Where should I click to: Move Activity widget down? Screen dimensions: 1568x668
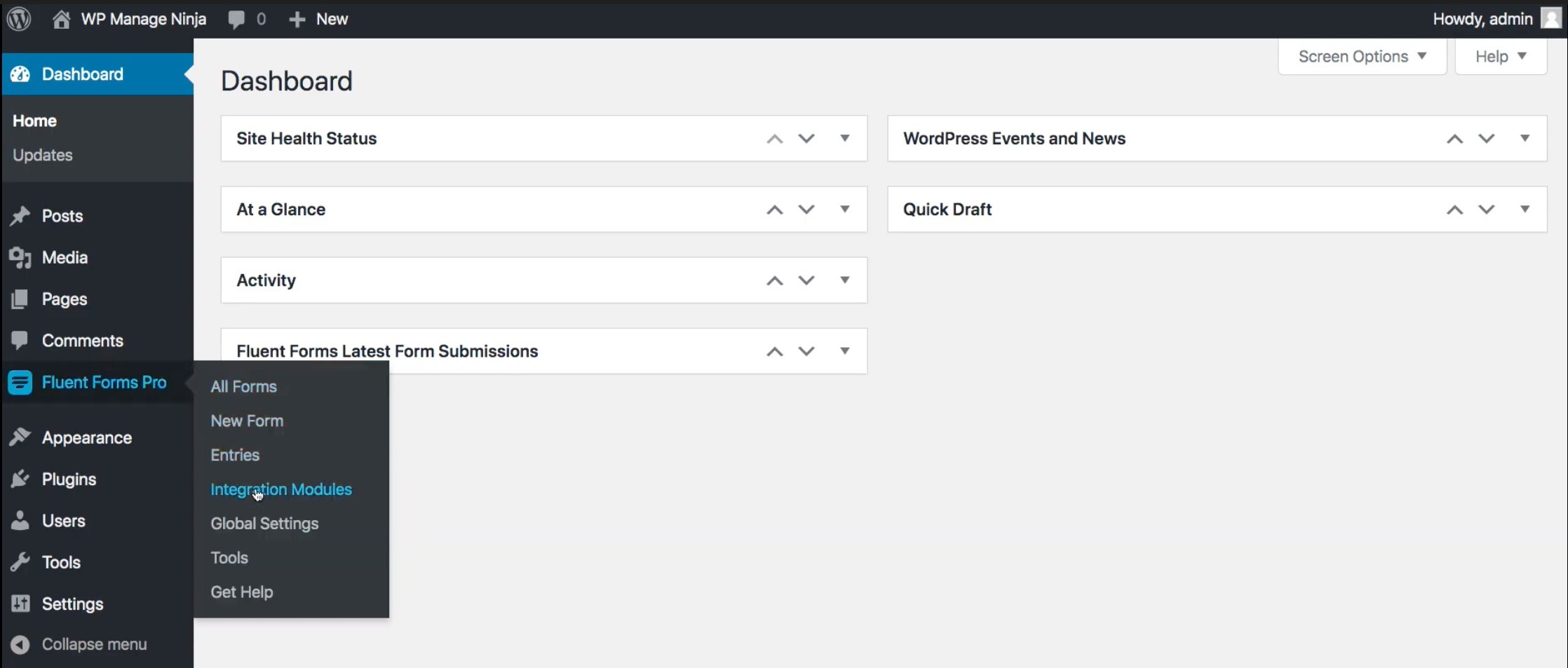[806, 280]
